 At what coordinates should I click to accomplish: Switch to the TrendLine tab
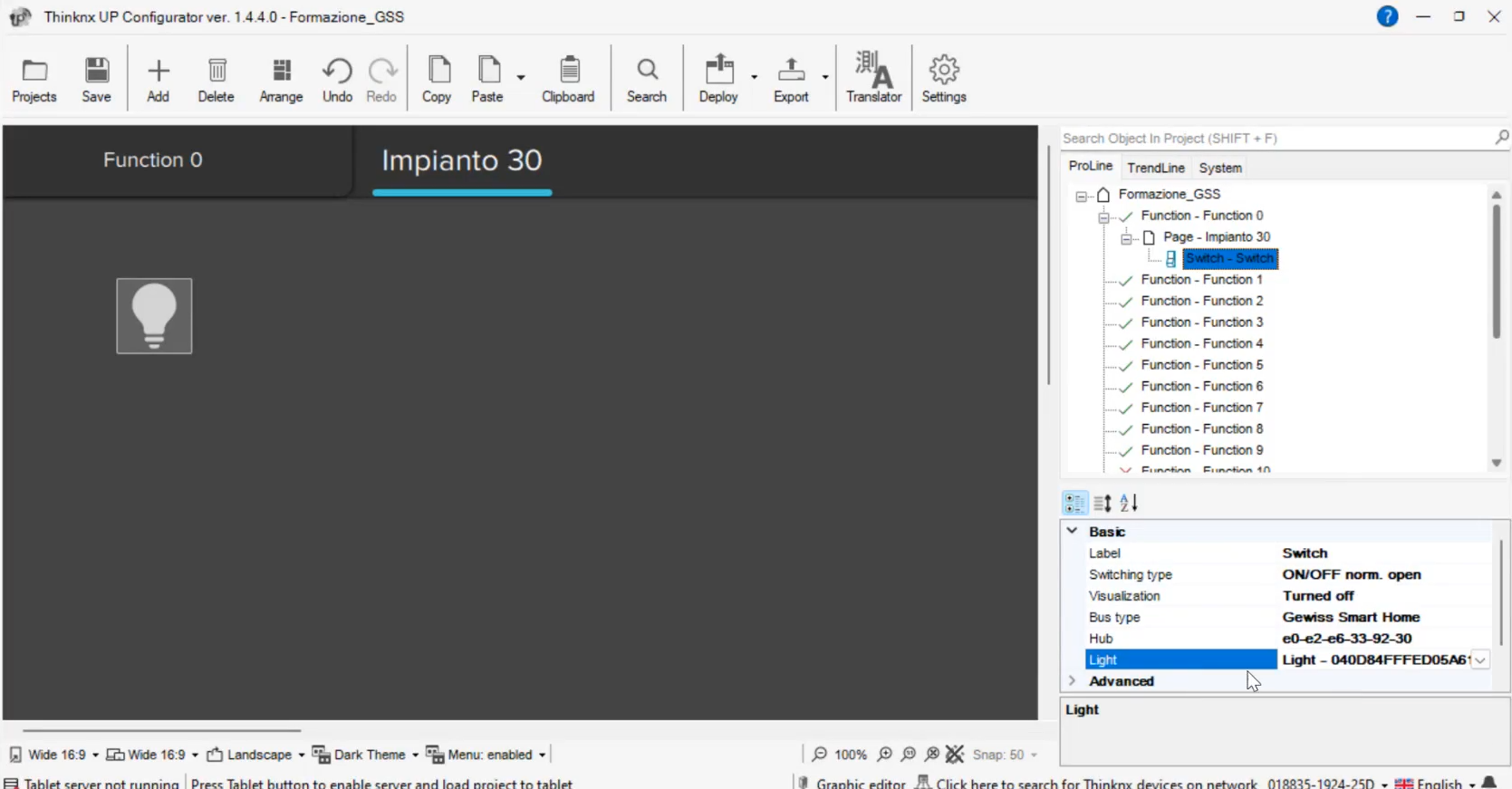click(1156, 168)
